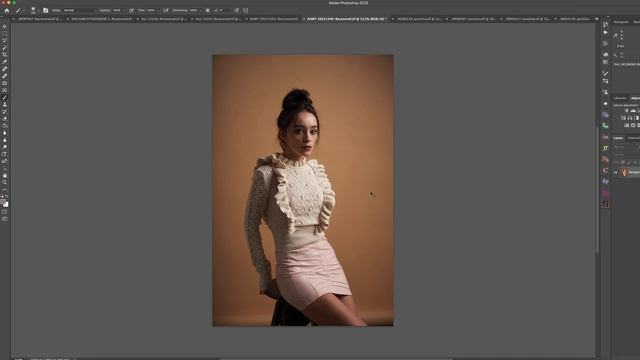640x360 pixels.
Task: Click the Change Screen Mode icon
Action: click(x=4, y=219)
